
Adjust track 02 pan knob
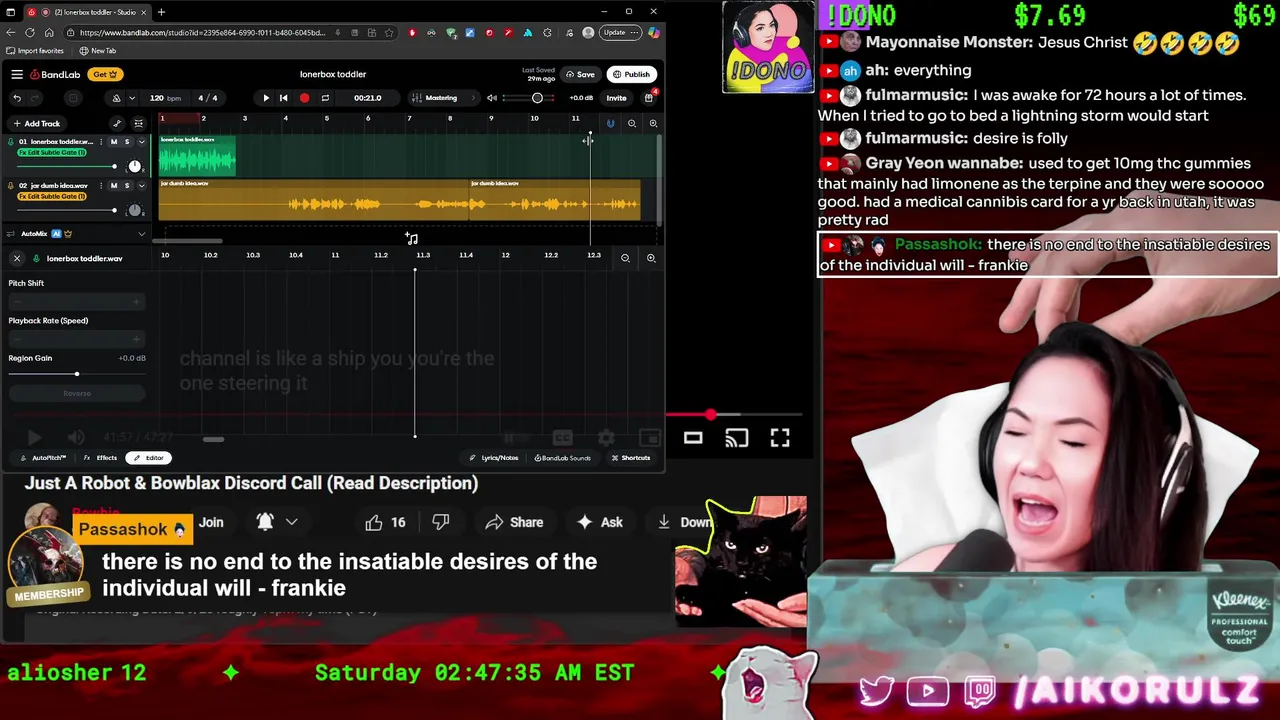click(x=135, y=210)
